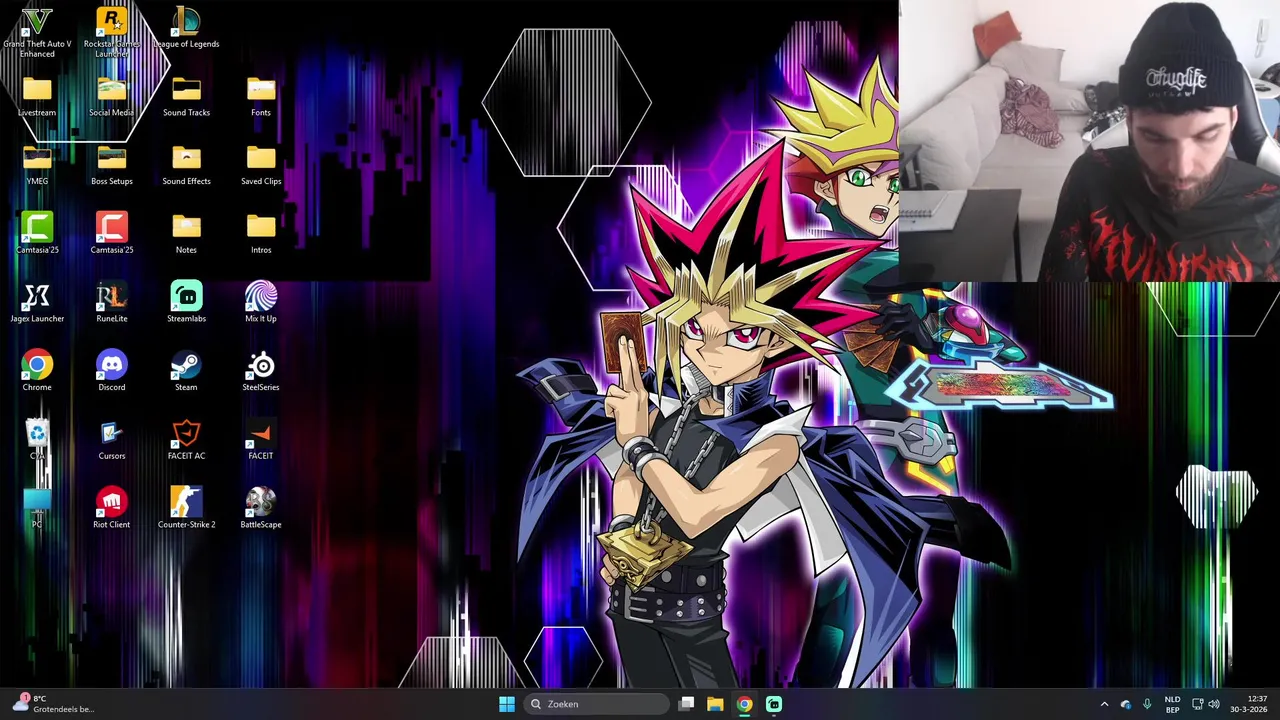Open the weather widget showing 8°C
Viewport: 1280px width, 720px height.
(55, 704)
